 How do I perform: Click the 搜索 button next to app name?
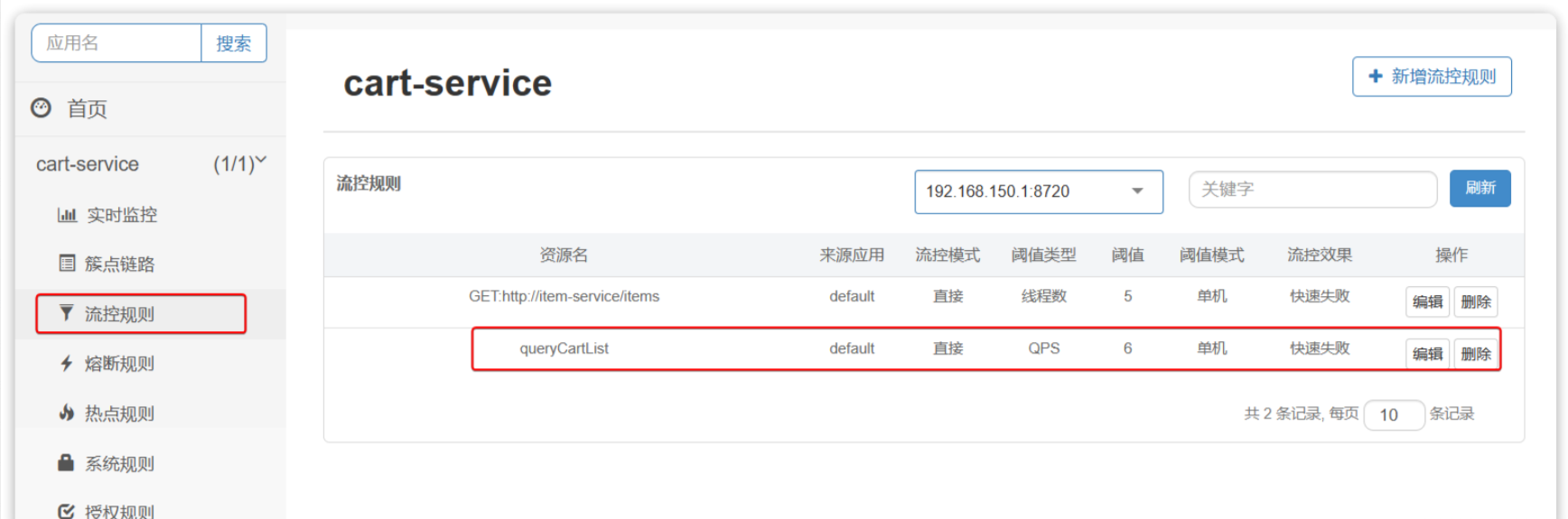(x=233, y=43)
